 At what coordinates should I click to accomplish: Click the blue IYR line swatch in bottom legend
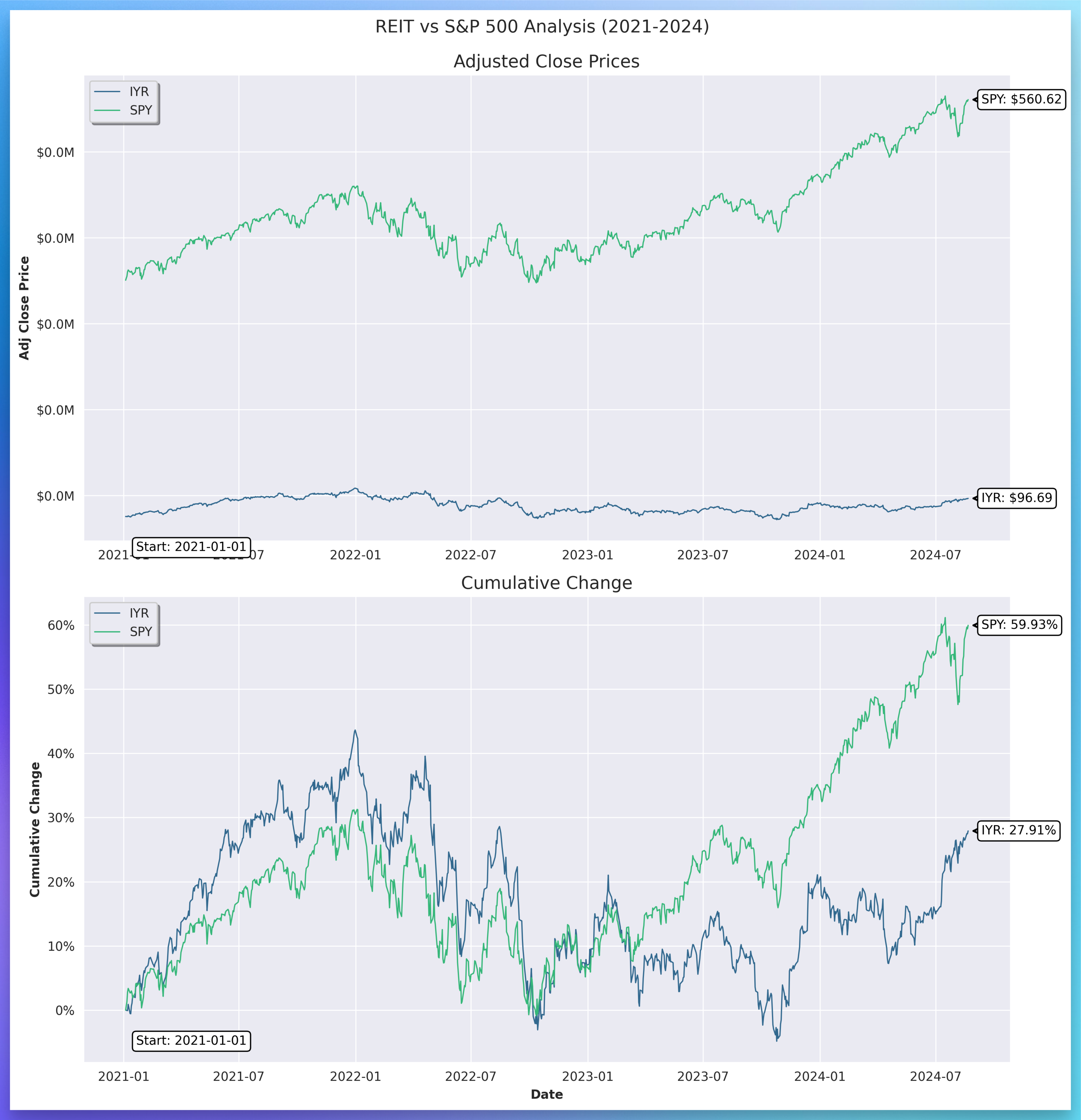click(107, 613)
